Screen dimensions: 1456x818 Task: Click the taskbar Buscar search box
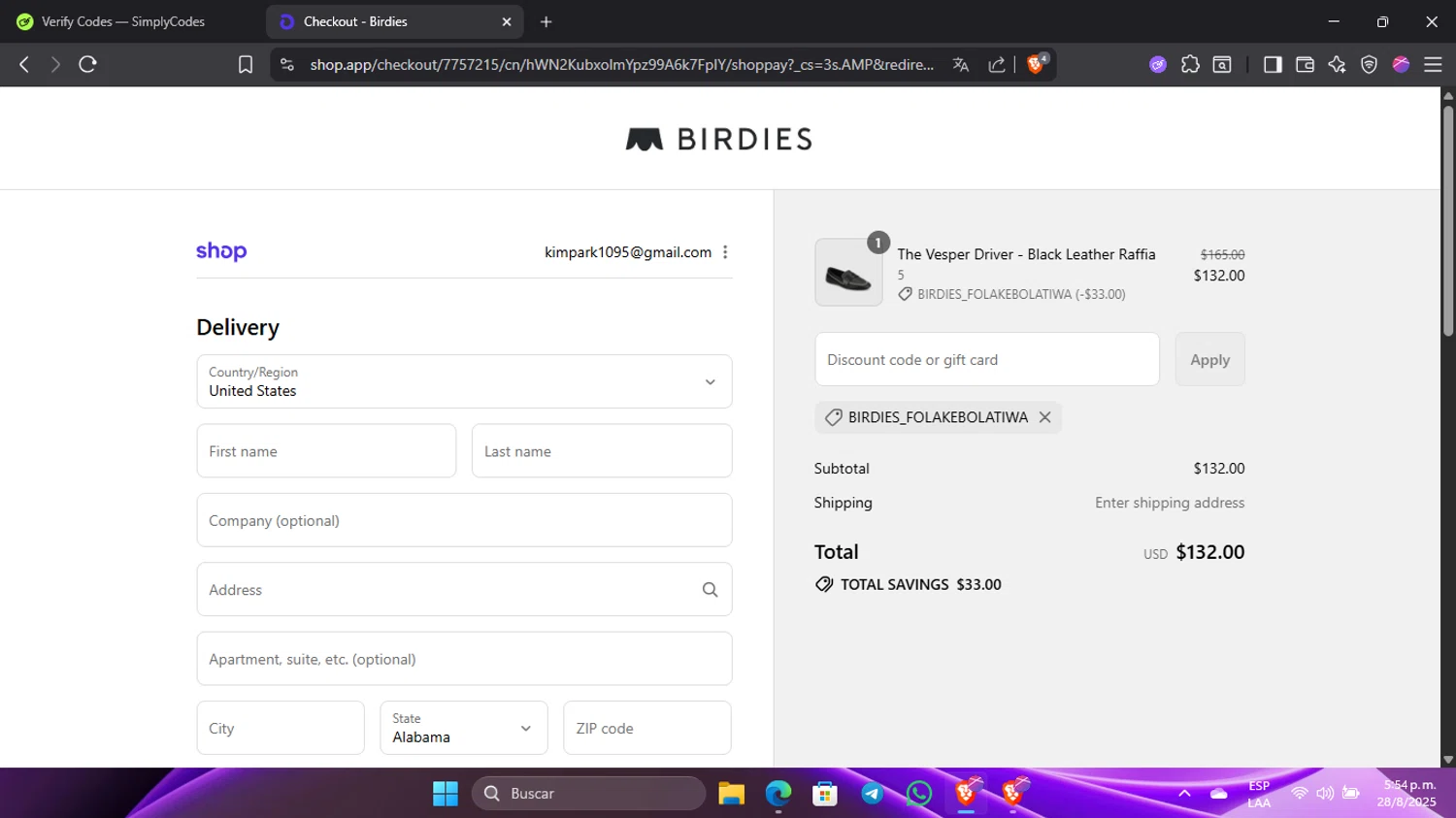pos(589,794)
